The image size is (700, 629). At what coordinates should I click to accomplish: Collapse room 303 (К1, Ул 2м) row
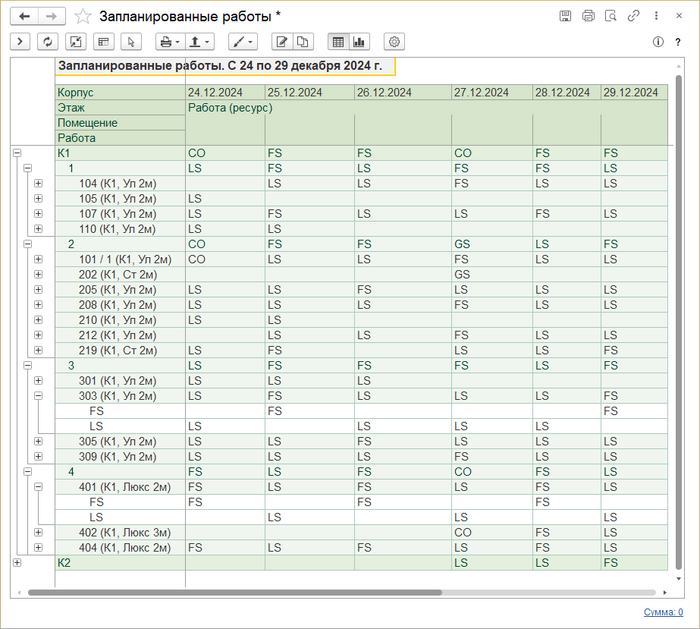(x=38, y=396)
